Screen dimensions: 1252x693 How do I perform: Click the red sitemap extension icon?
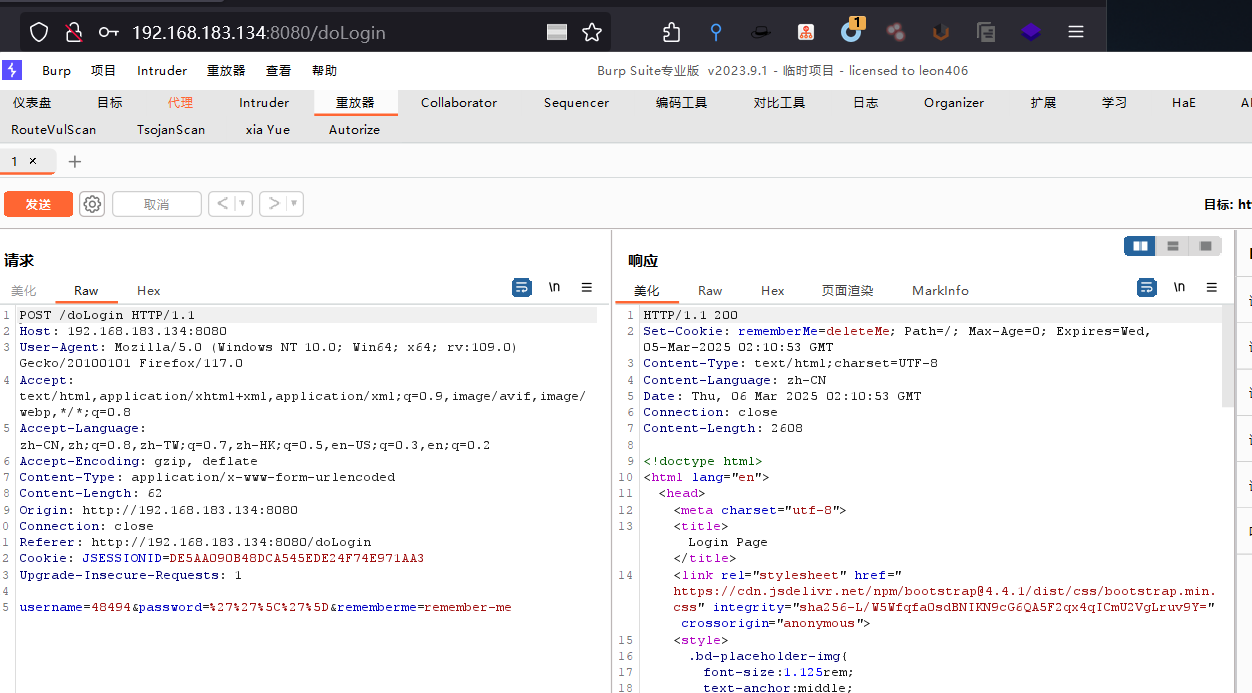[806, 32]
